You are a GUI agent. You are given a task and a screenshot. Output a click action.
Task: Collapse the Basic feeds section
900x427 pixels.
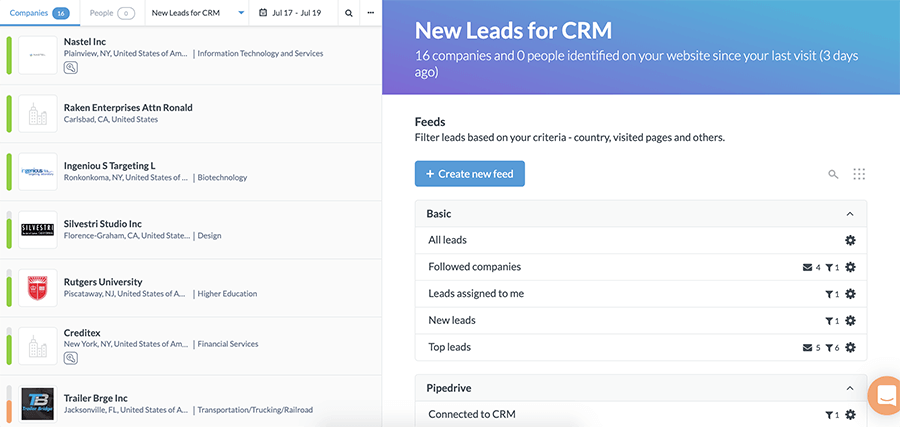[849, 214]
